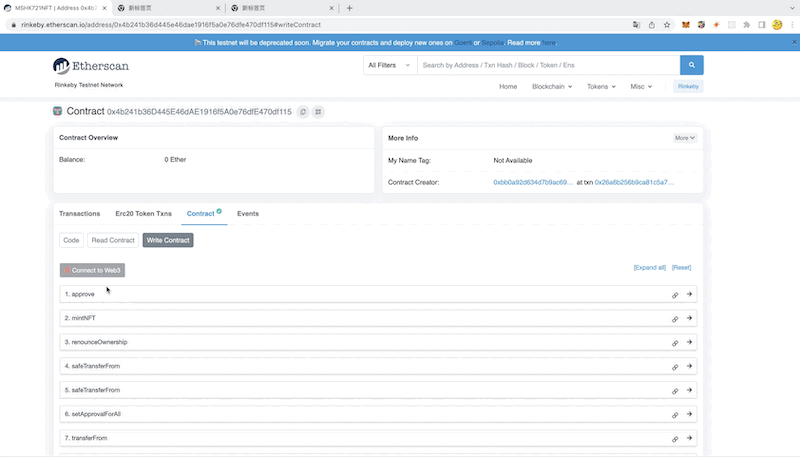Open the Blockchain navigation menu
Screen dimensions: 800x457
(x=551, y=87)
